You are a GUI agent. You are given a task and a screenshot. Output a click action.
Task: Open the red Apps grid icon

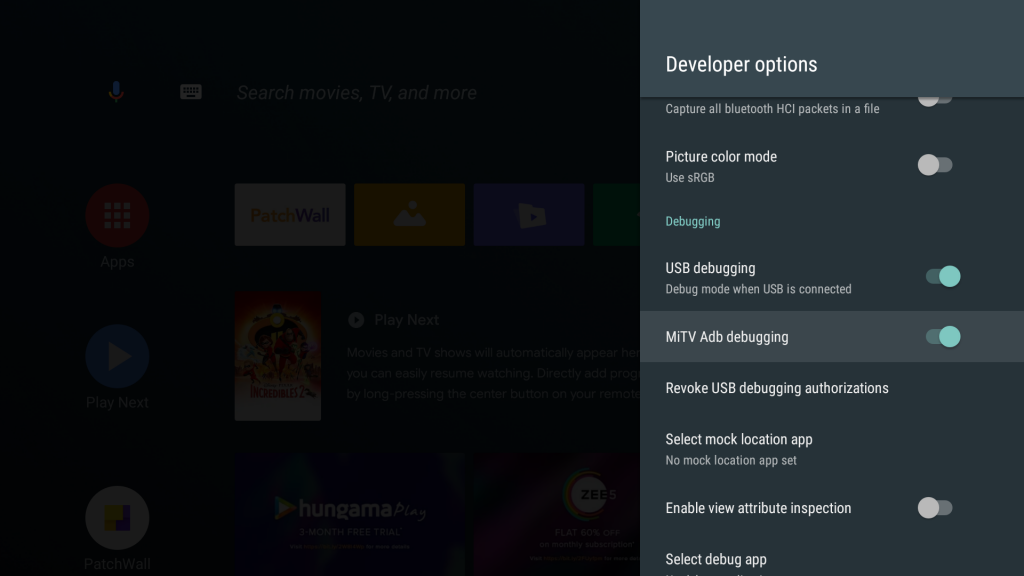(118, 216)
